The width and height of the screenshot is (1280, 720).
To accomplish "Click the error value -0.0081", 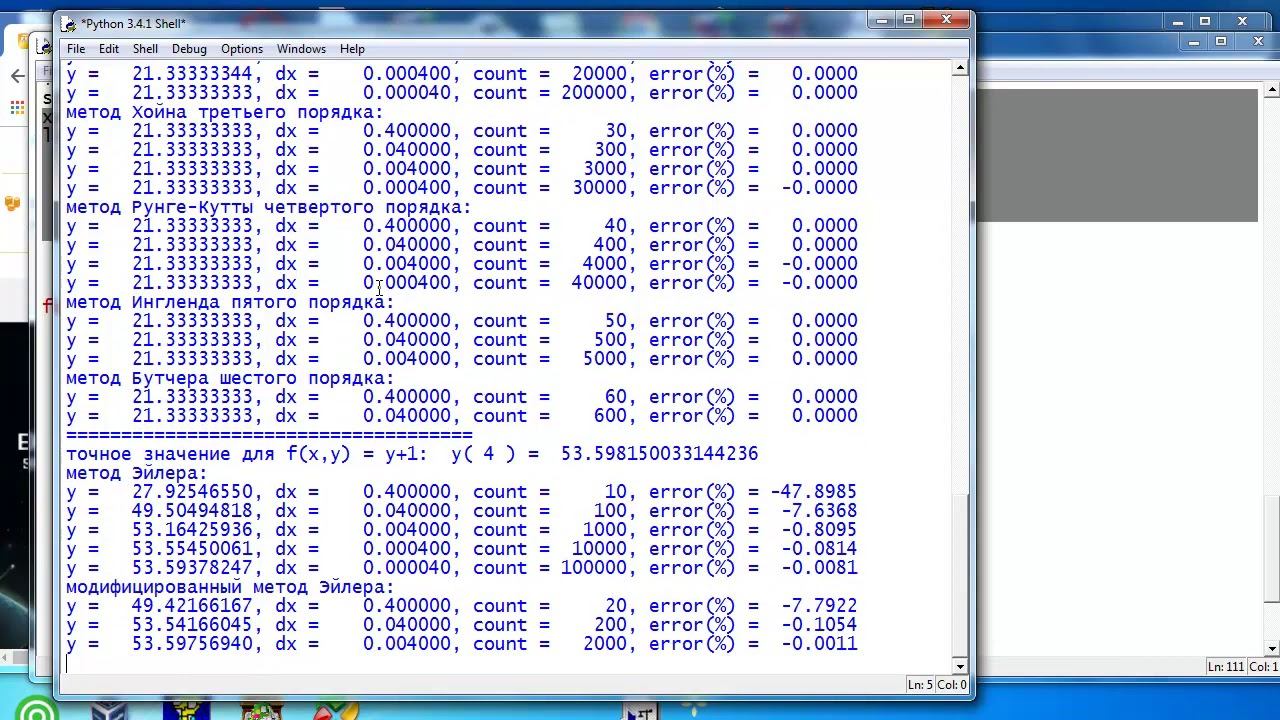I will (819, 568).
